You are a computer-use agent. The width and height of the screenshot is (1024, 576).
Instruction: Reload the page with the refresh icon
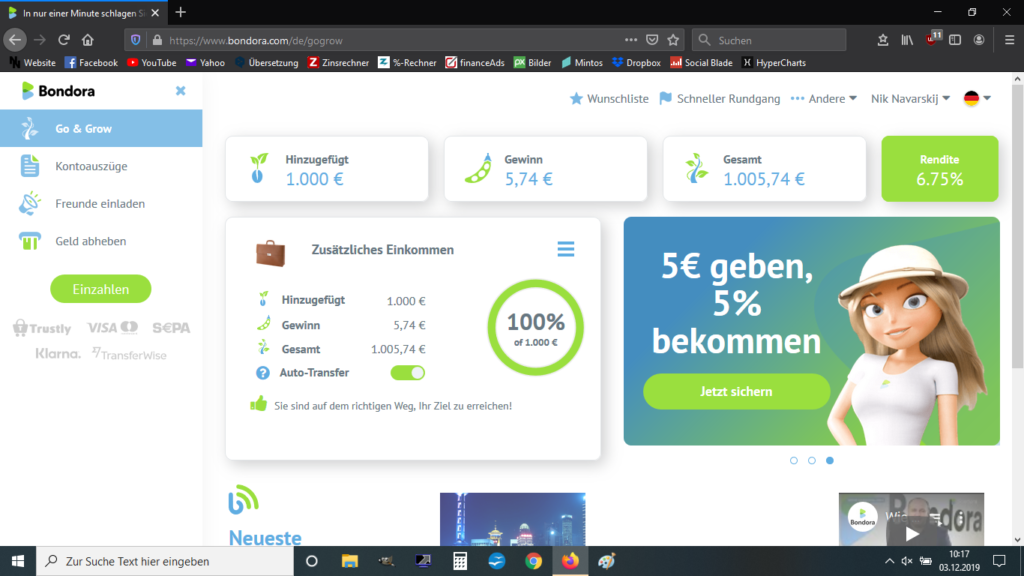click(x=63, y=40)
